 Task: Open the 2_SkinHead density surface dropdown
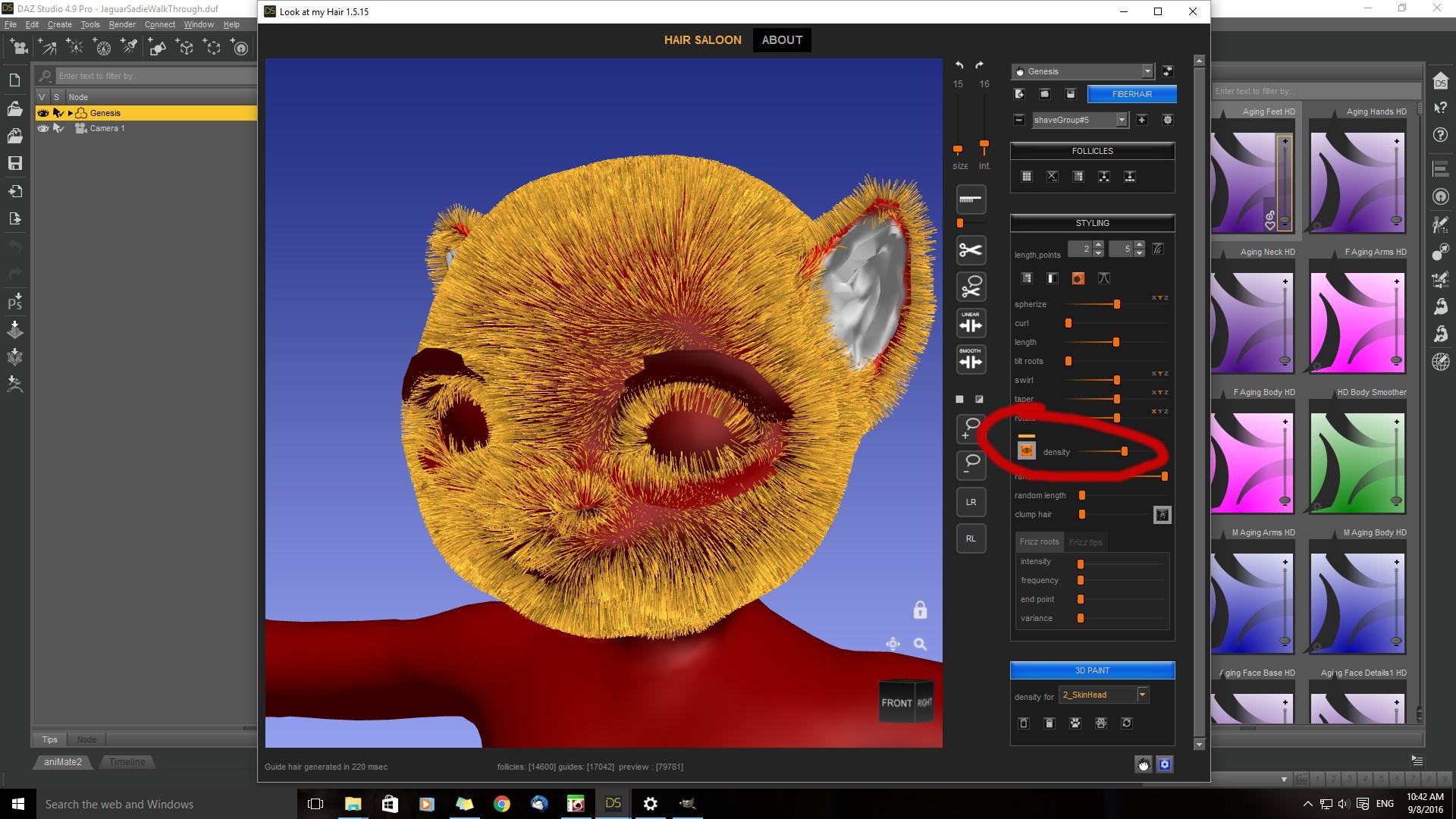click(1142, 695)
